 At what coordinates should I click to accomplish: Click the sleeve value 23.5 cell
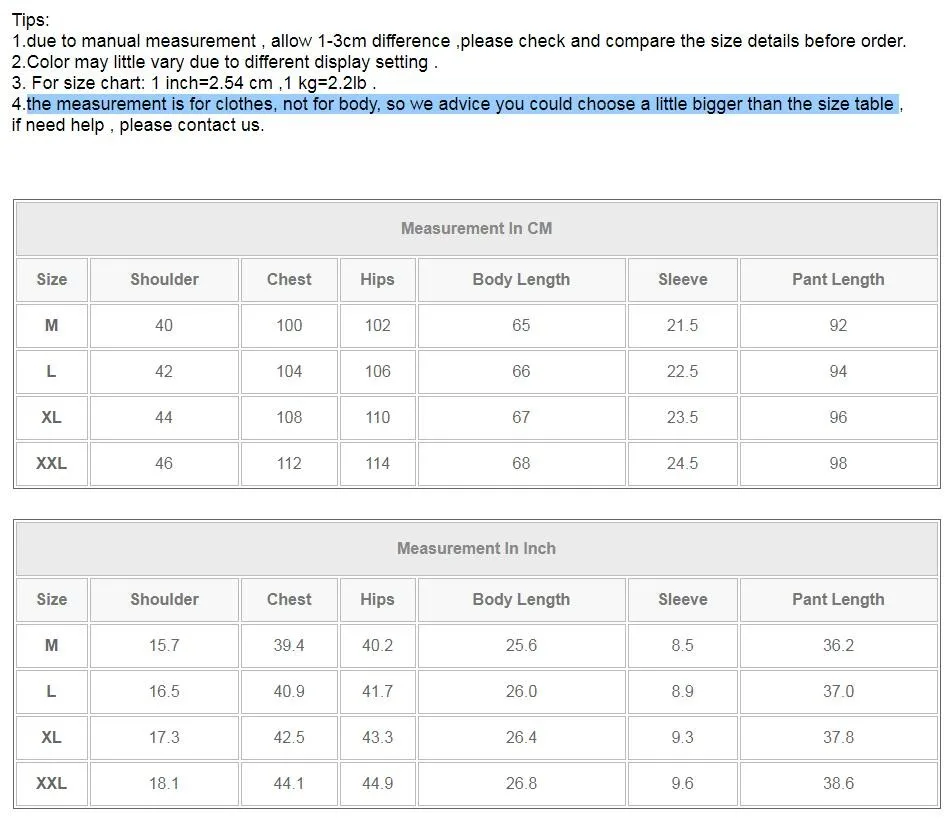tap(682, 417)
